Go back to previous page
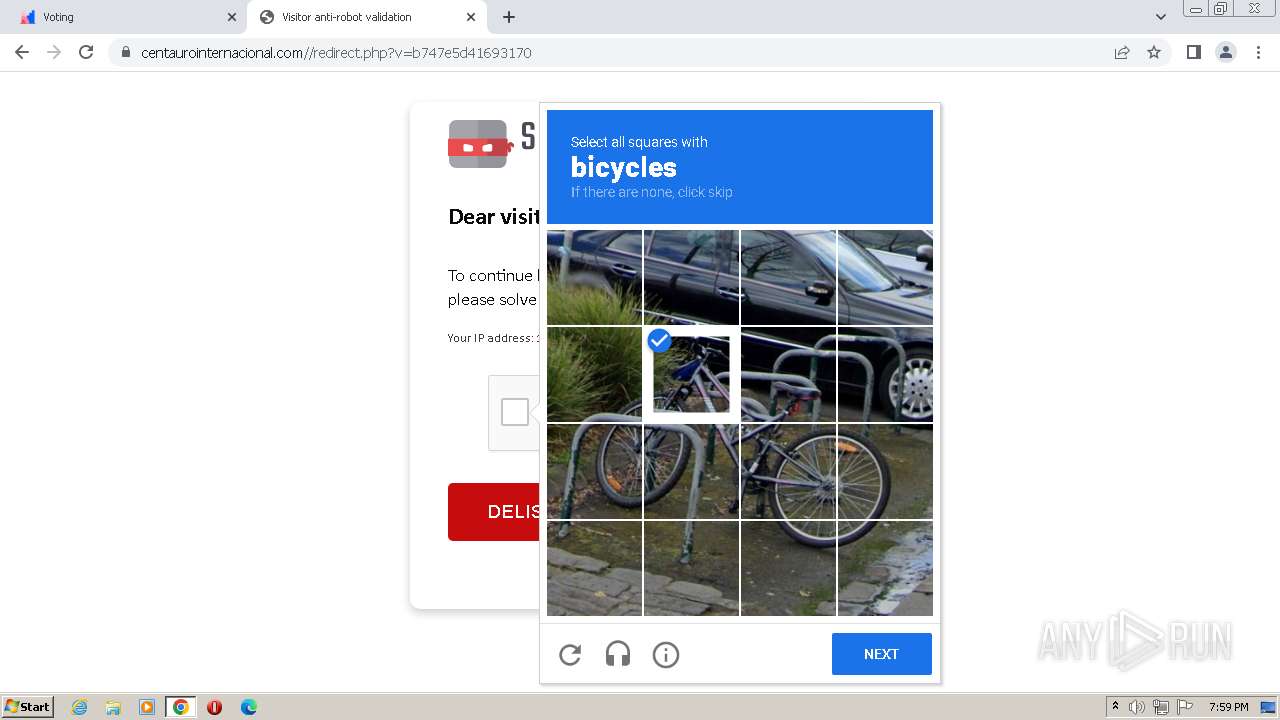The image size is (1280, 720). pos(22,52)
